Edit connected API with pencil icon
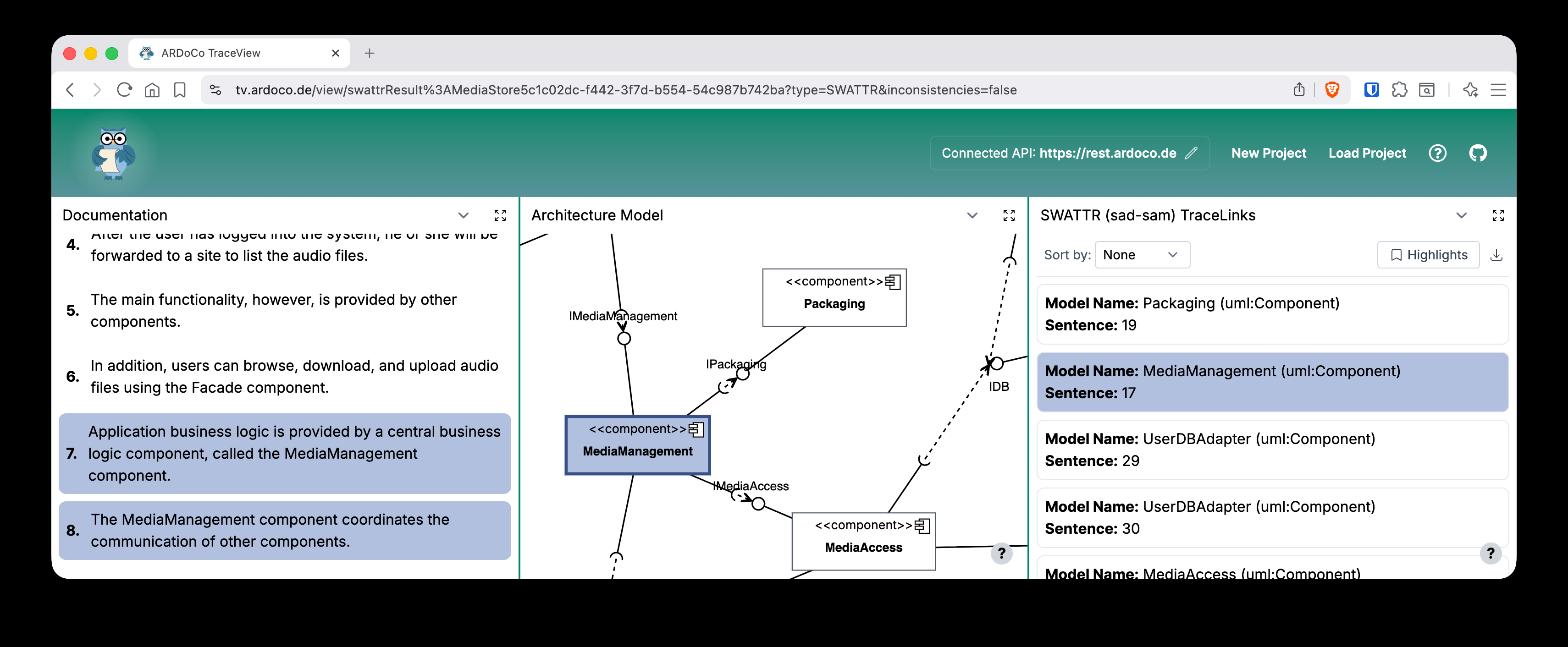 [x=1191, y=153]
